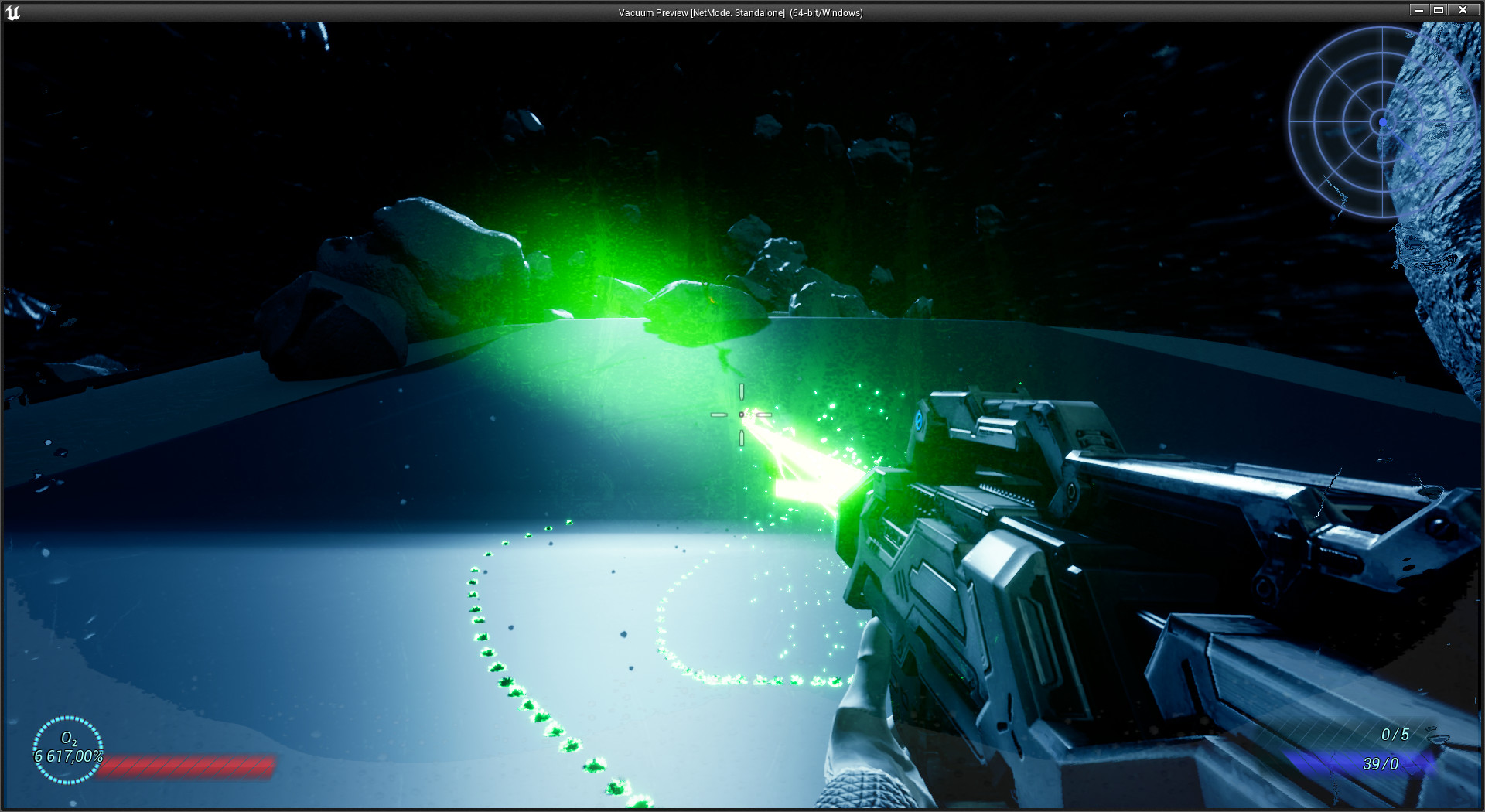This screenshot has width=1485, height=812.
Task: Click the crosshair center dot
Action: coord(741,415)
